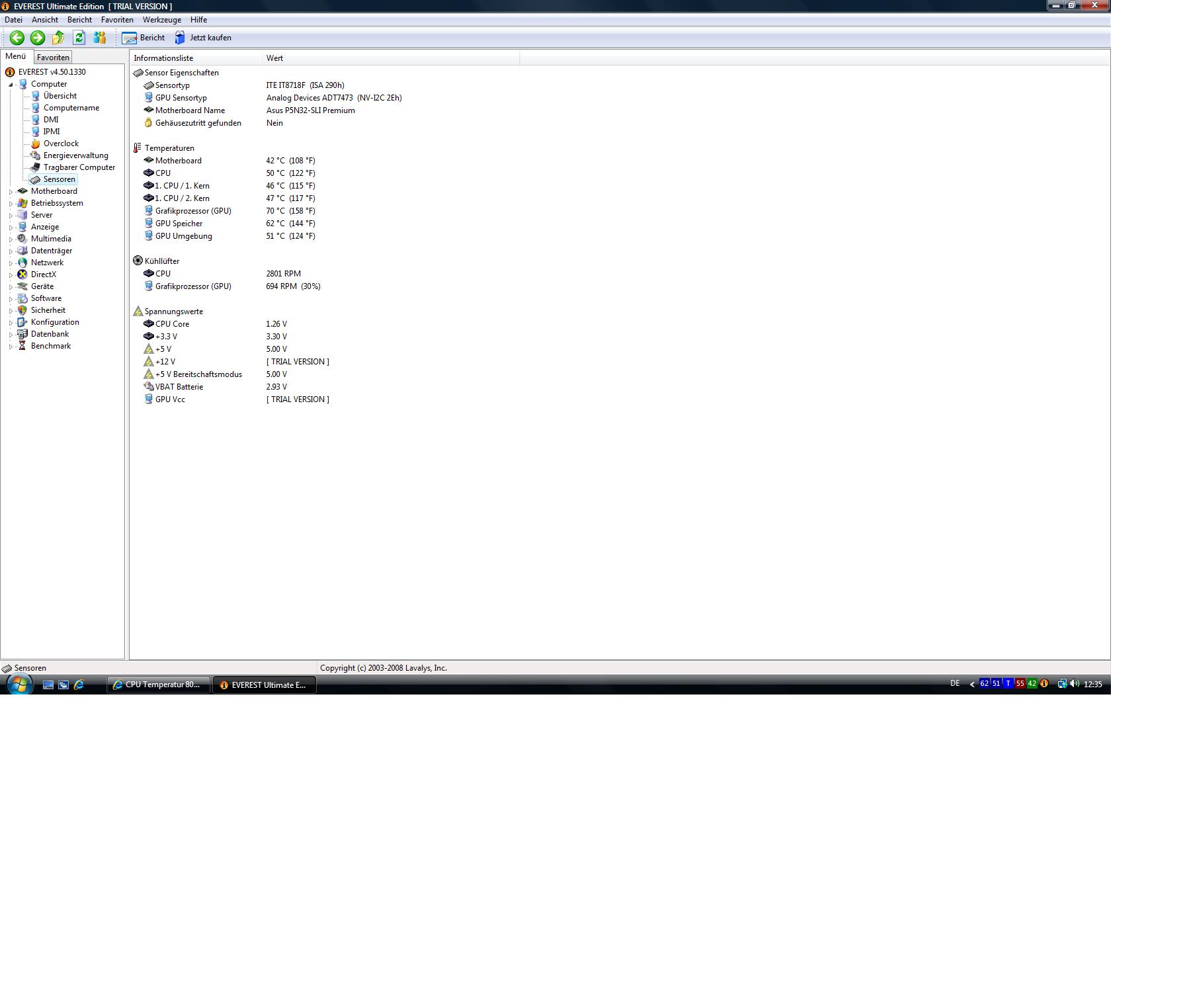Click the Up level arrow icon

(58, 38)
